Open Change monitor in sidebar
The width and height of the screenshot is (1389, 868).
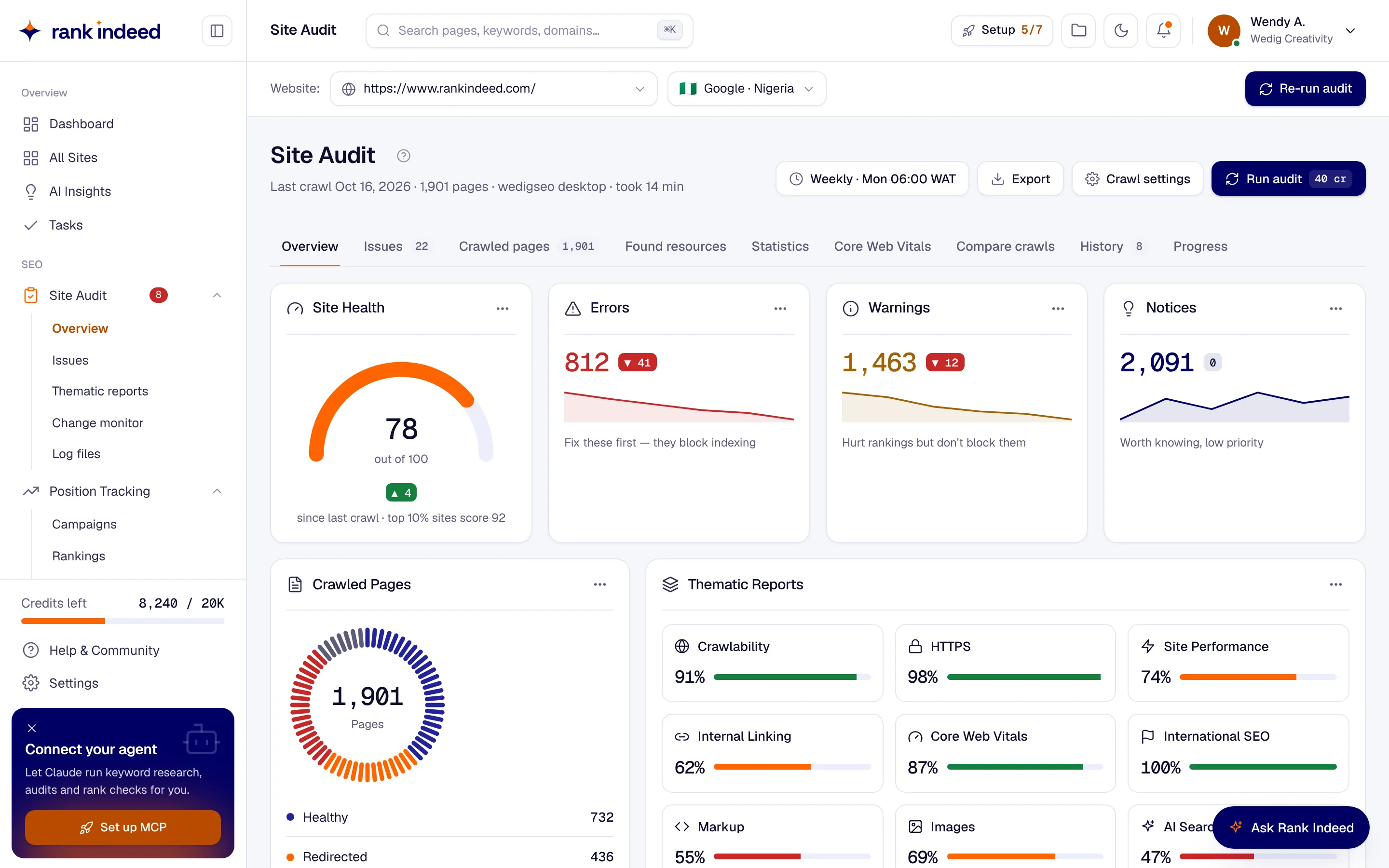[x=97, y=423]
